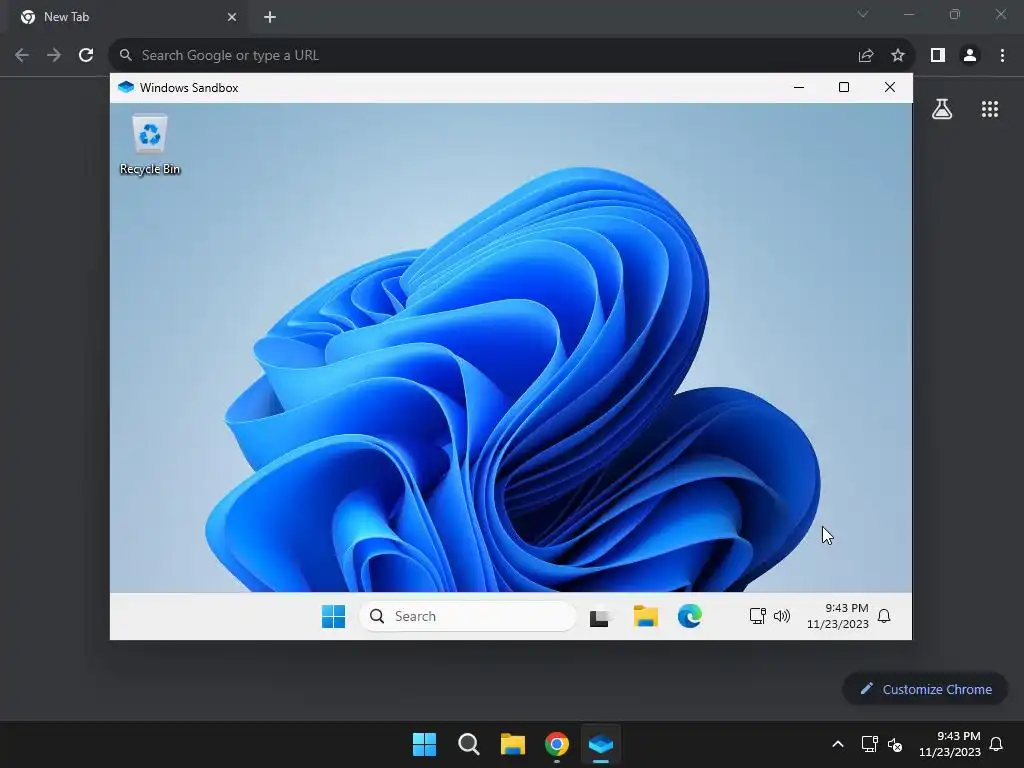Select Windows Sandbox on host taskbar
This screenshot has width=1024, height=768.
coord(601,744)
